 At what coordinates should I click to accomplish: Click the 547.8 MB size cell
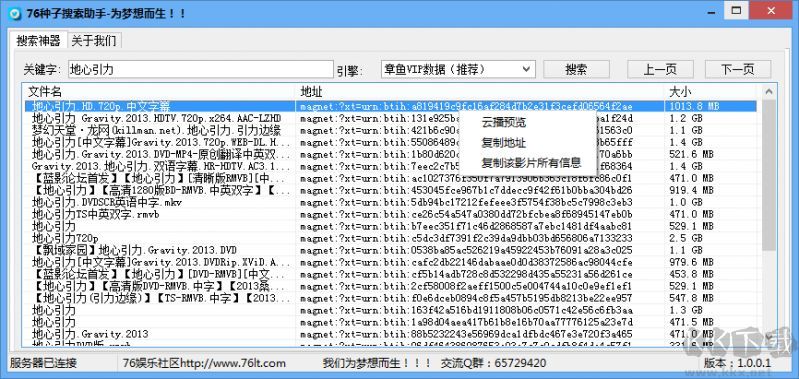(x=690, y=298)
